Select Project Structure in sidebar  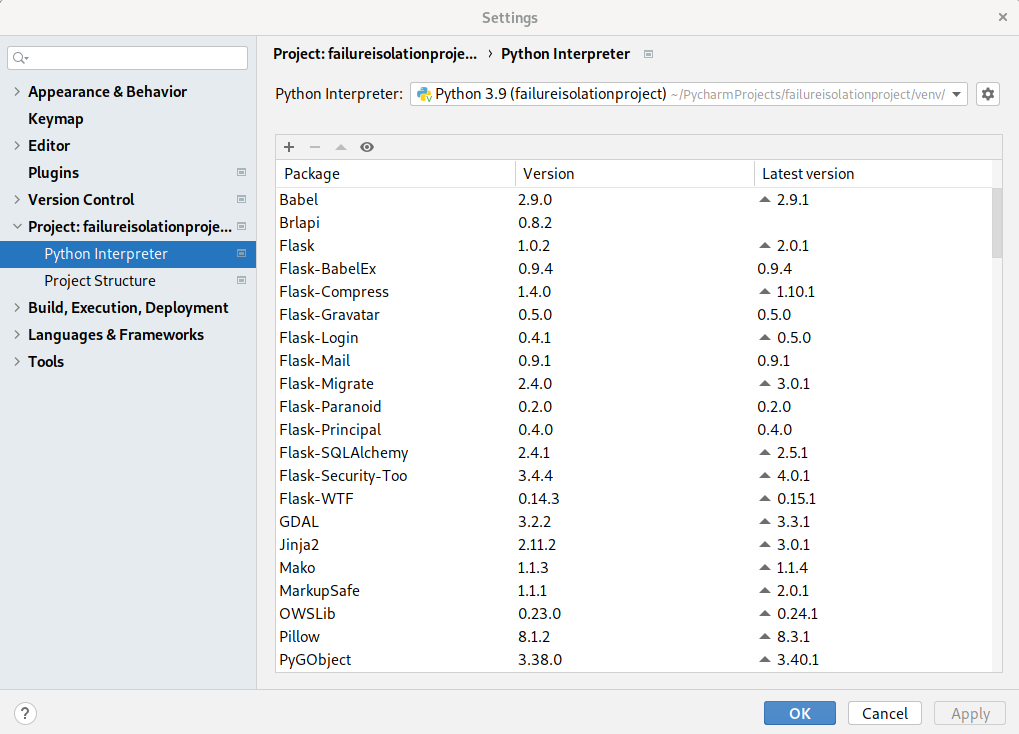(x=128, y=280)
